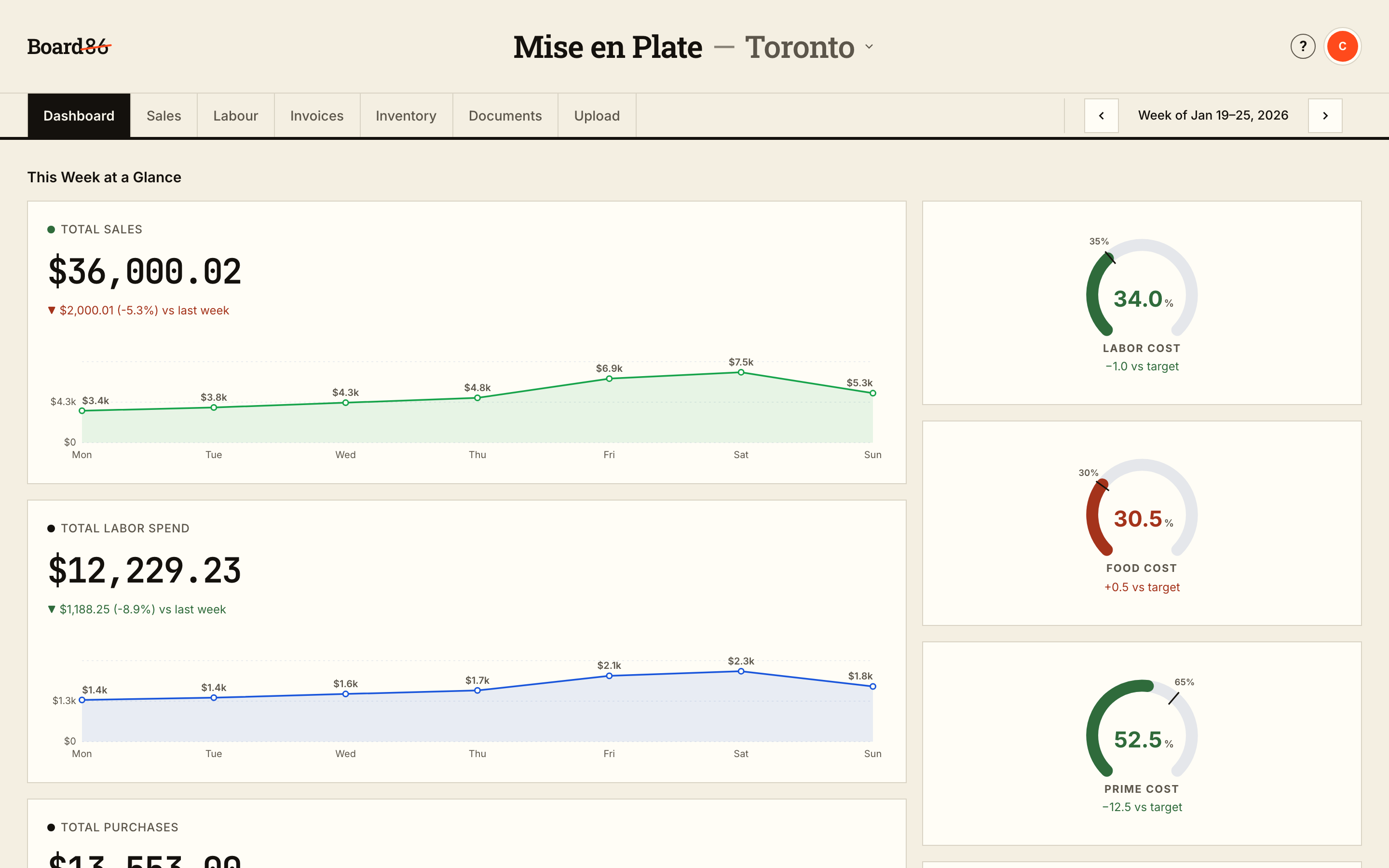The width and height of the screenshot is (1389, 868).
Task: Click the Board86 logo
Action: click(x=69, y=46)
